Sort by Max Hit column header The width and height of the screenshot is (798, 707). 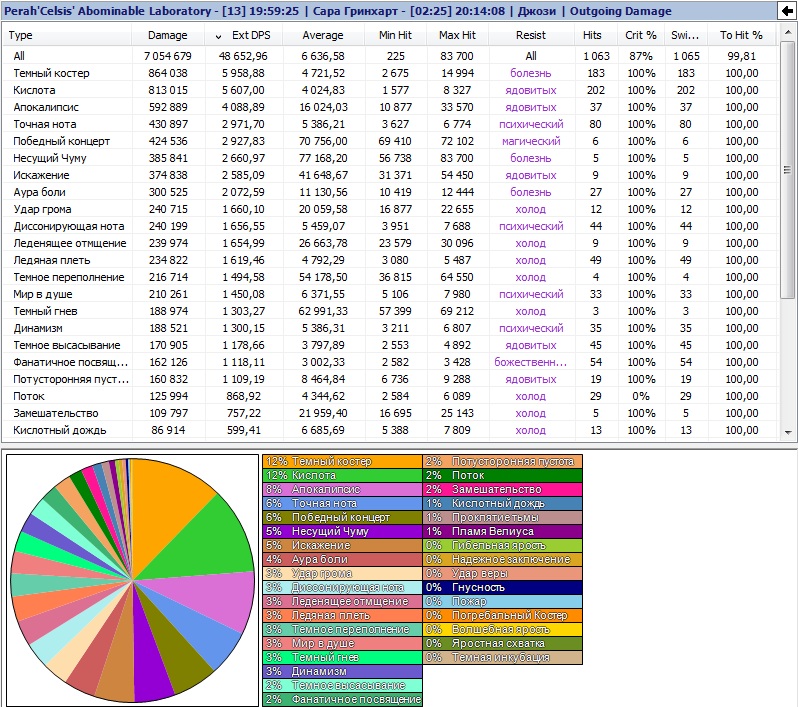pos(457,35)
